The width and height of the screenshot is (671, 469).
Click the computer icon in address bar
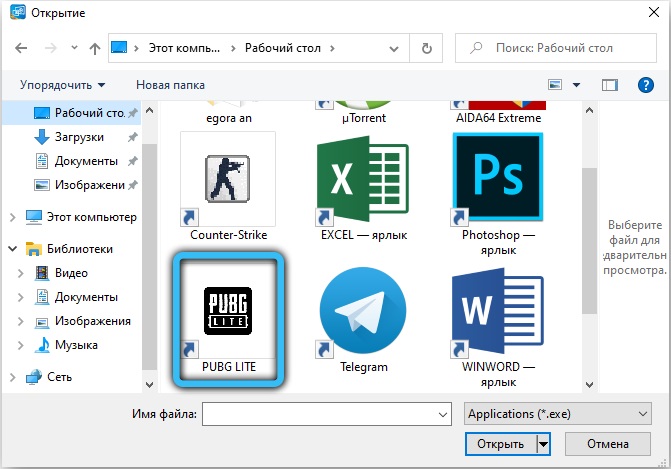pyautogui.click(x=119, y=47)
